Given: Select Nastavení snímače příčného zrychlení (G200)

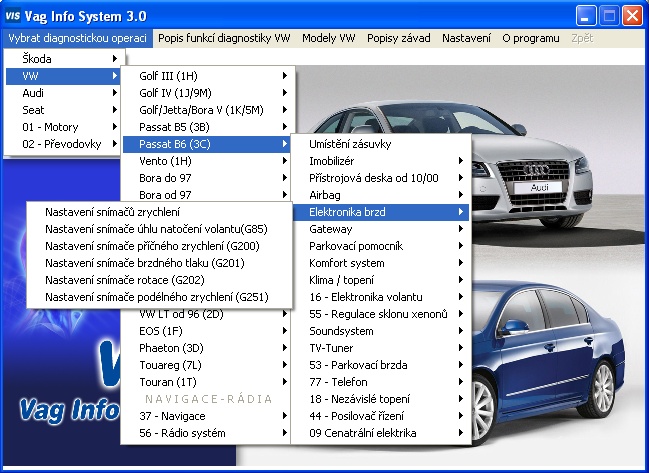Looking at the screenshot, I should tap(159, 245).
